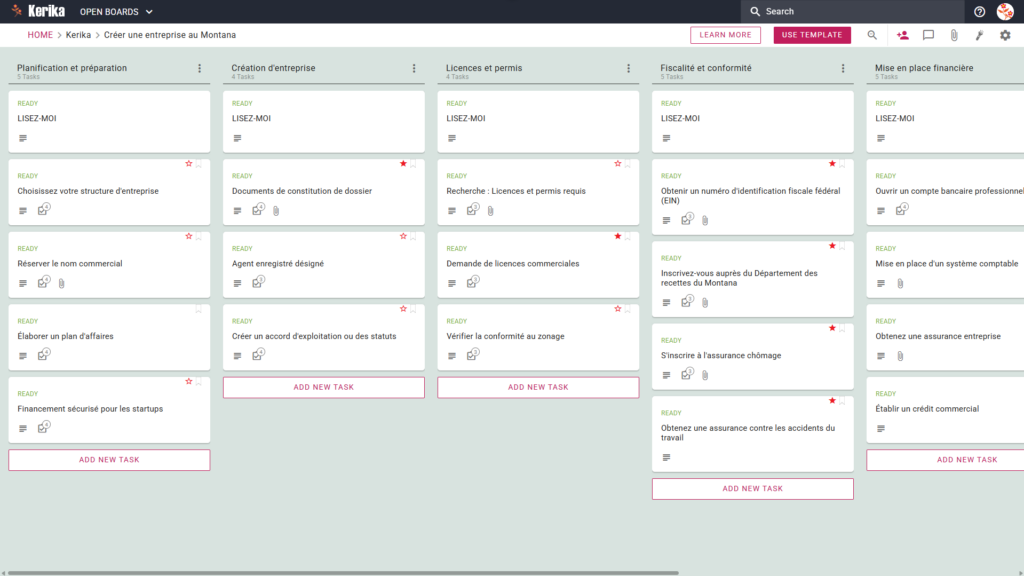Viewport: 1024px width, 576px height.
Task: Open attachment icon on Recherche : Licences et permis requis
Action: point(490,211)
